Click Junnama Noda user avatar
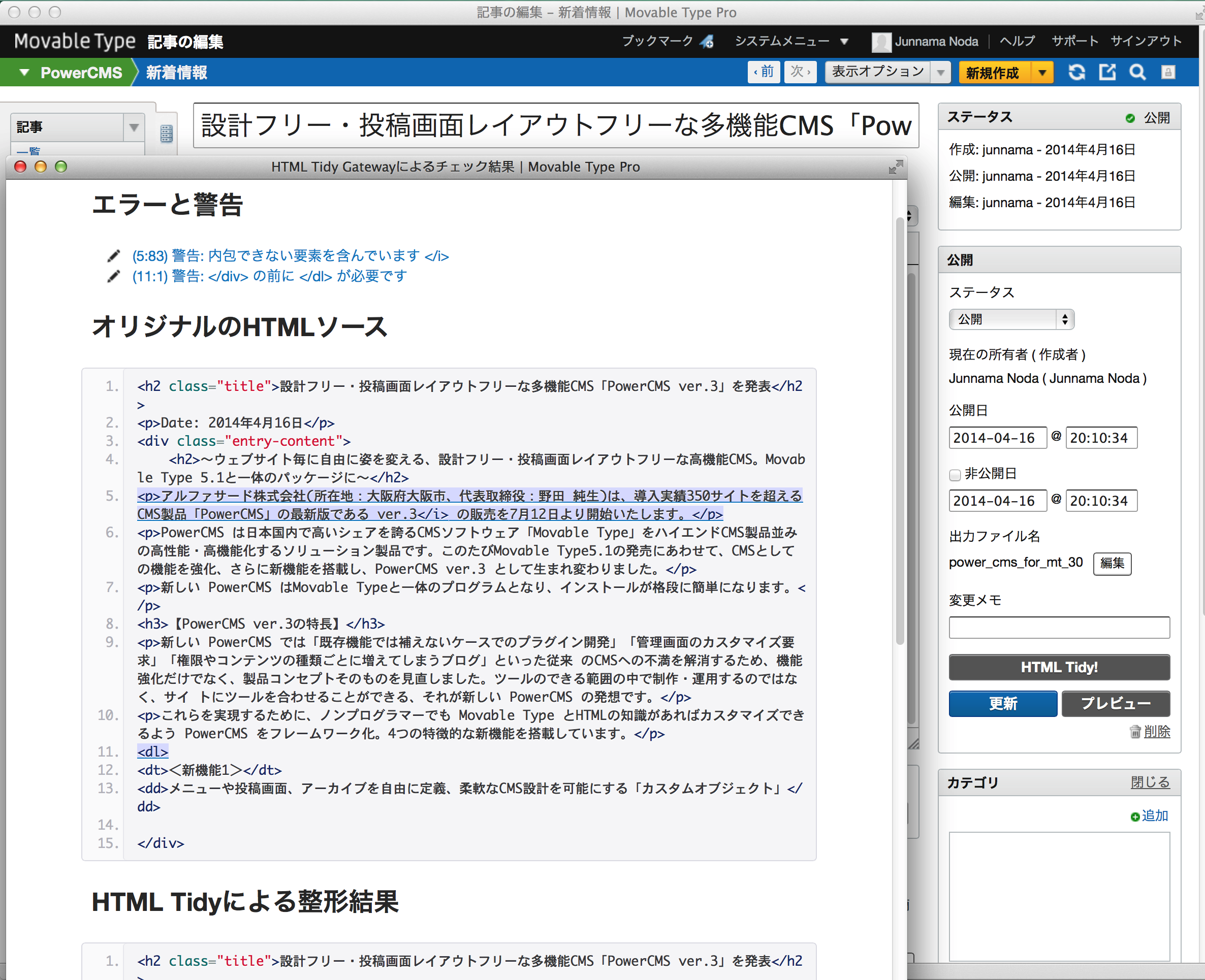This screenshot has height=980, width=1205. 881,42
